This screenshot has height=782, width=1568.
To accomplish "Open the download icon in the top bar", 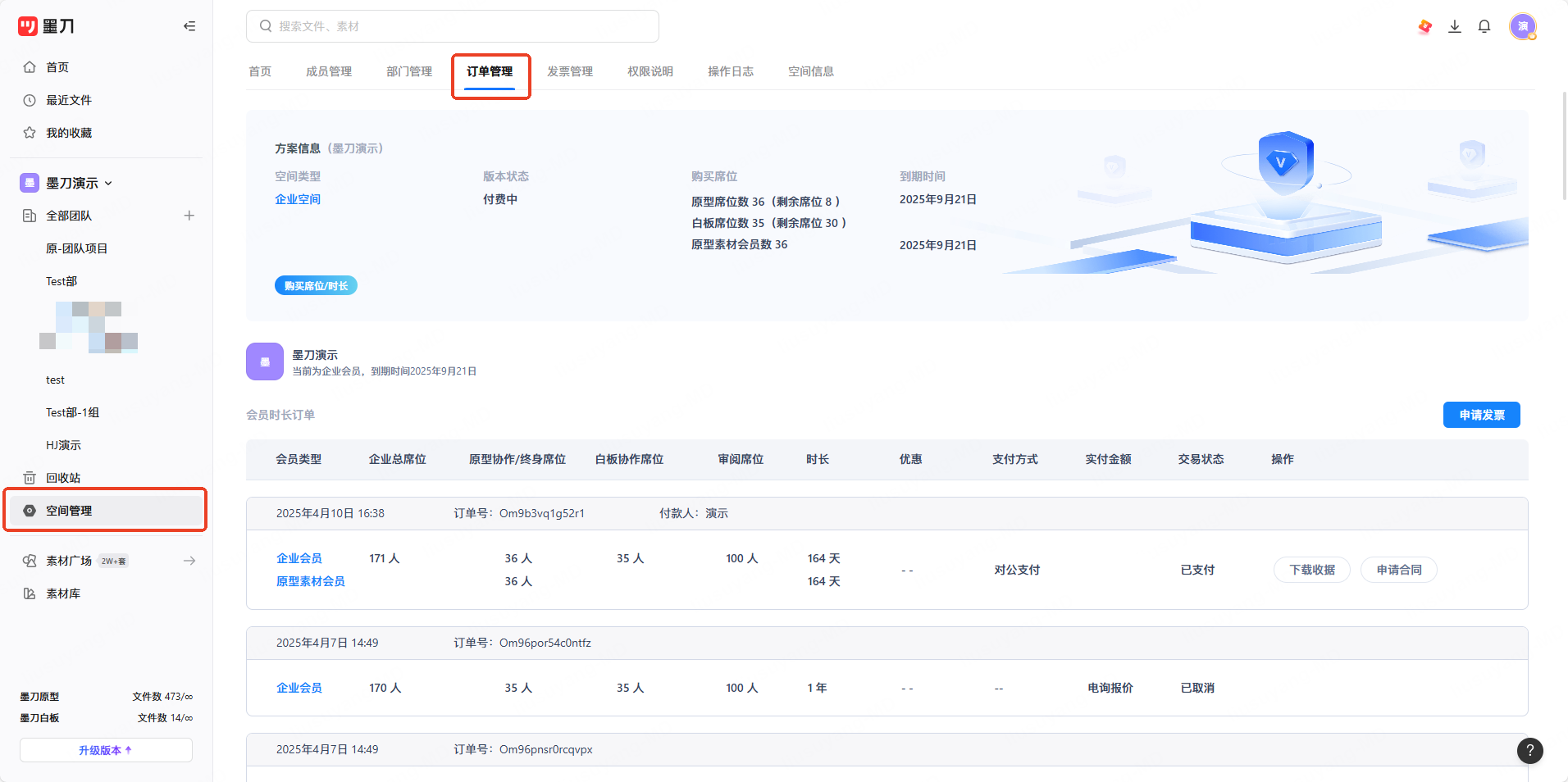I will 1455,26.
